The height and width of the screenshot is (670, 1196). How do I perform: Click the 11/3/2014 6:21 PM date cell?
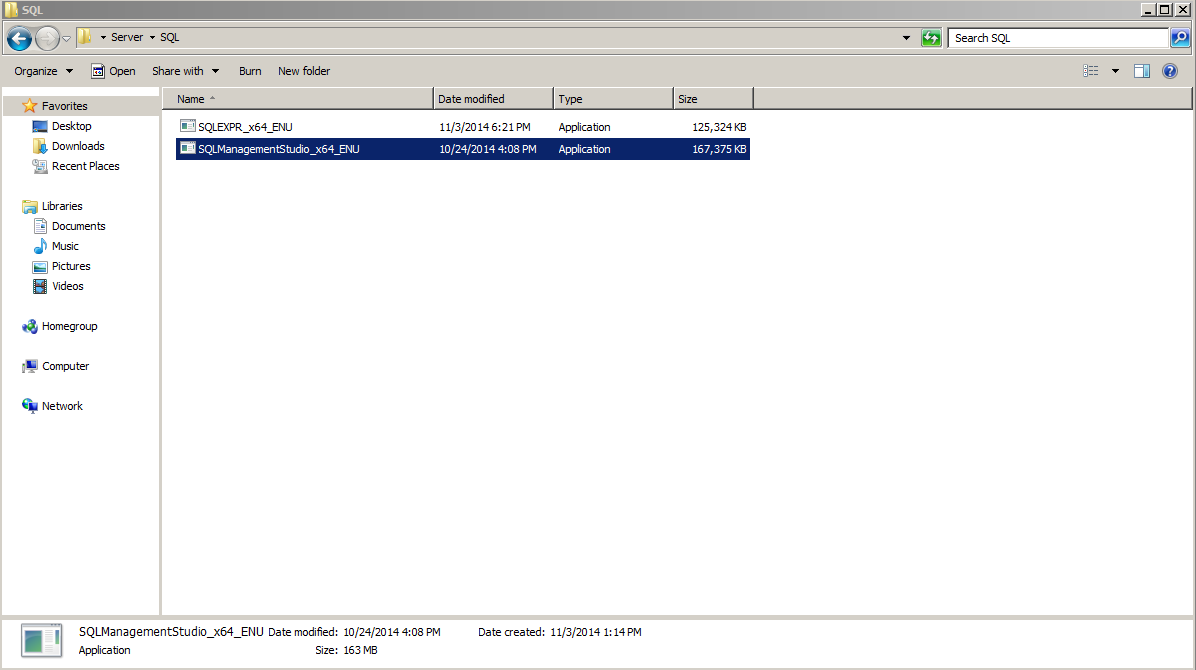pos(484,127)
